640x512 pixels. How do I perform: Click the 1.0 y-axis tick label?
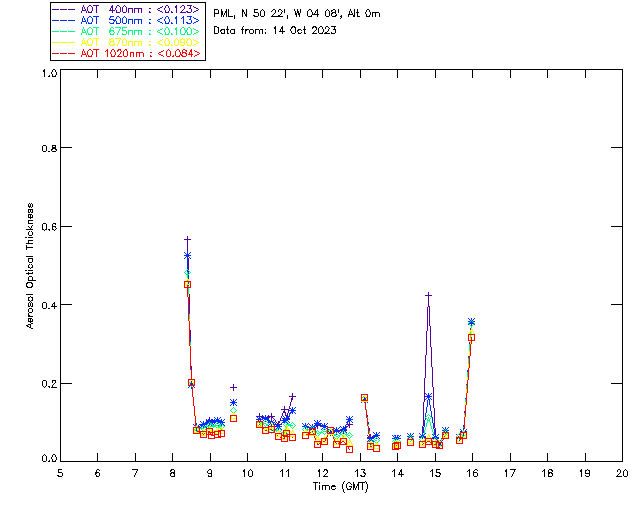[x=49, y=73]
